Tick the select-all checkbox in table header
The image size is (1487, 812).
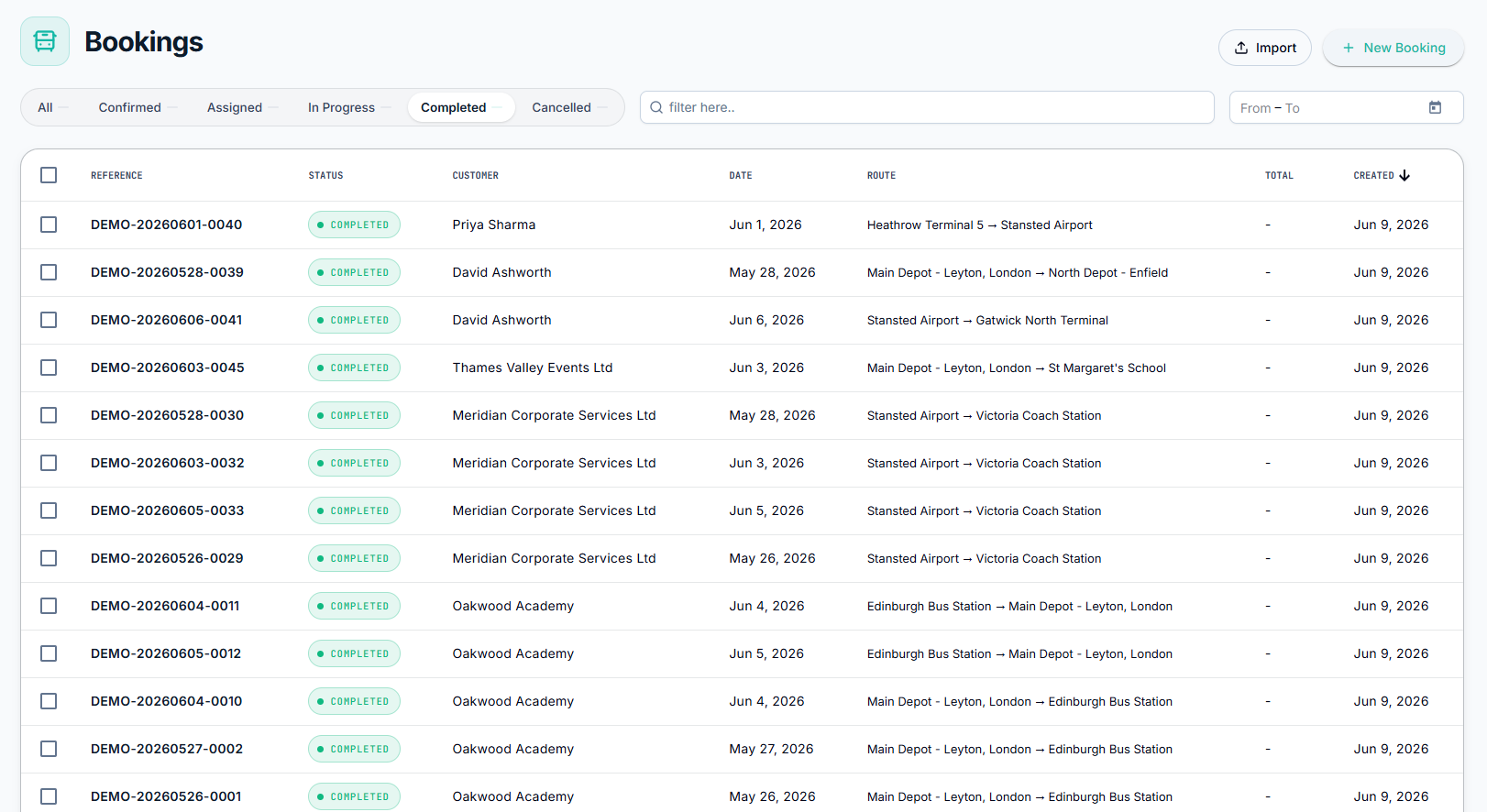49,175
